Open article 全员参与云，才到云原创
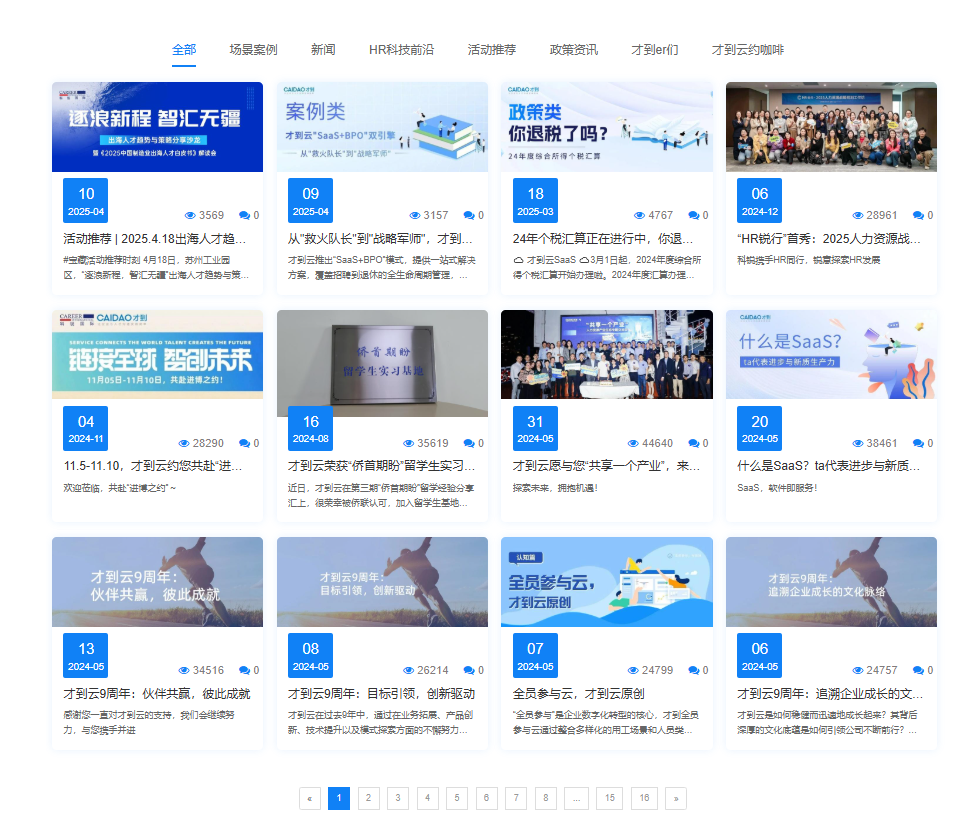Image resolution: width=980 pixels, height=827 pixels. point(578,694)
